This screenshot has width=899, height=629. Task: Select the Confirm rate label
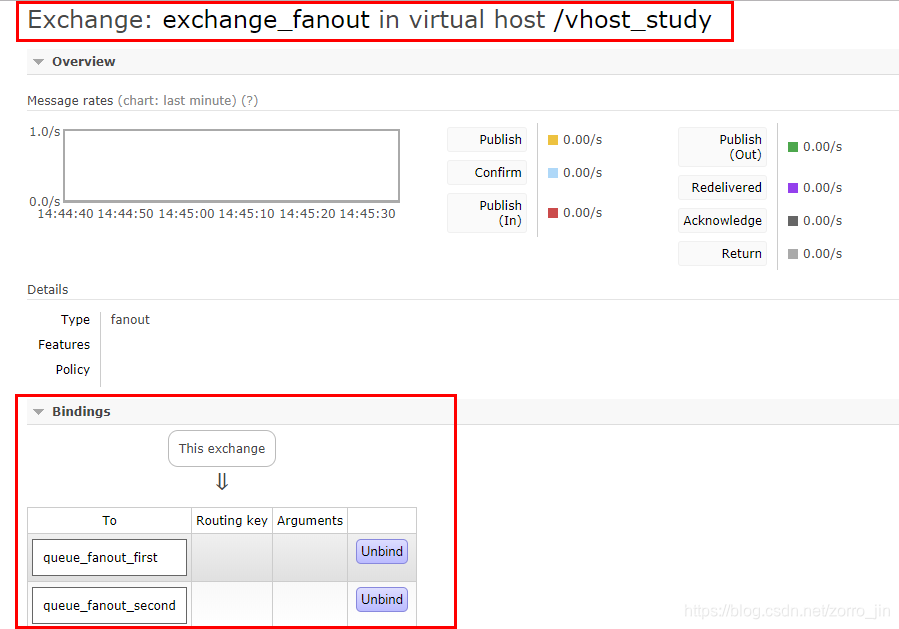[x=487, y=173]
